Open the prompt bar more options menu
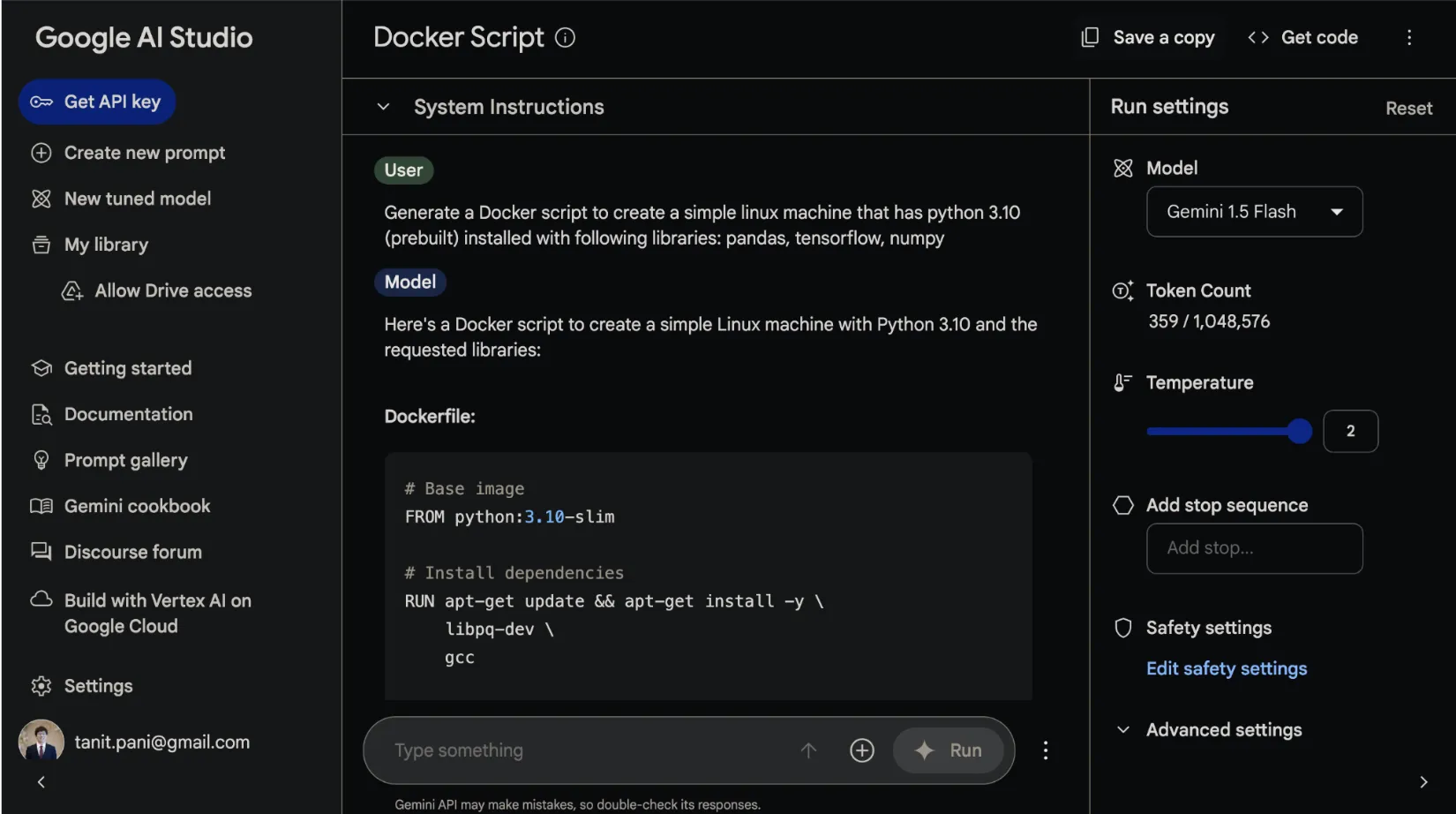 [x=1046, y=750]
